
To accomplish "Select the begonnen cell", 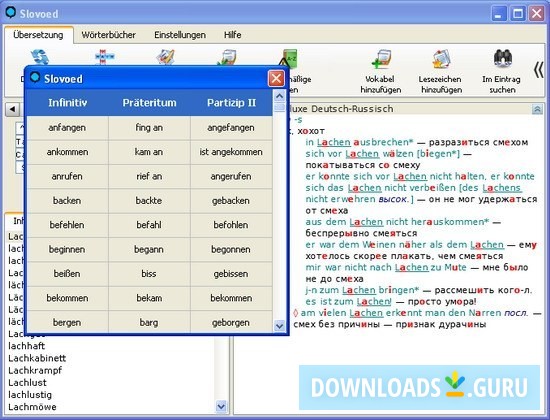I will point(231,249).
